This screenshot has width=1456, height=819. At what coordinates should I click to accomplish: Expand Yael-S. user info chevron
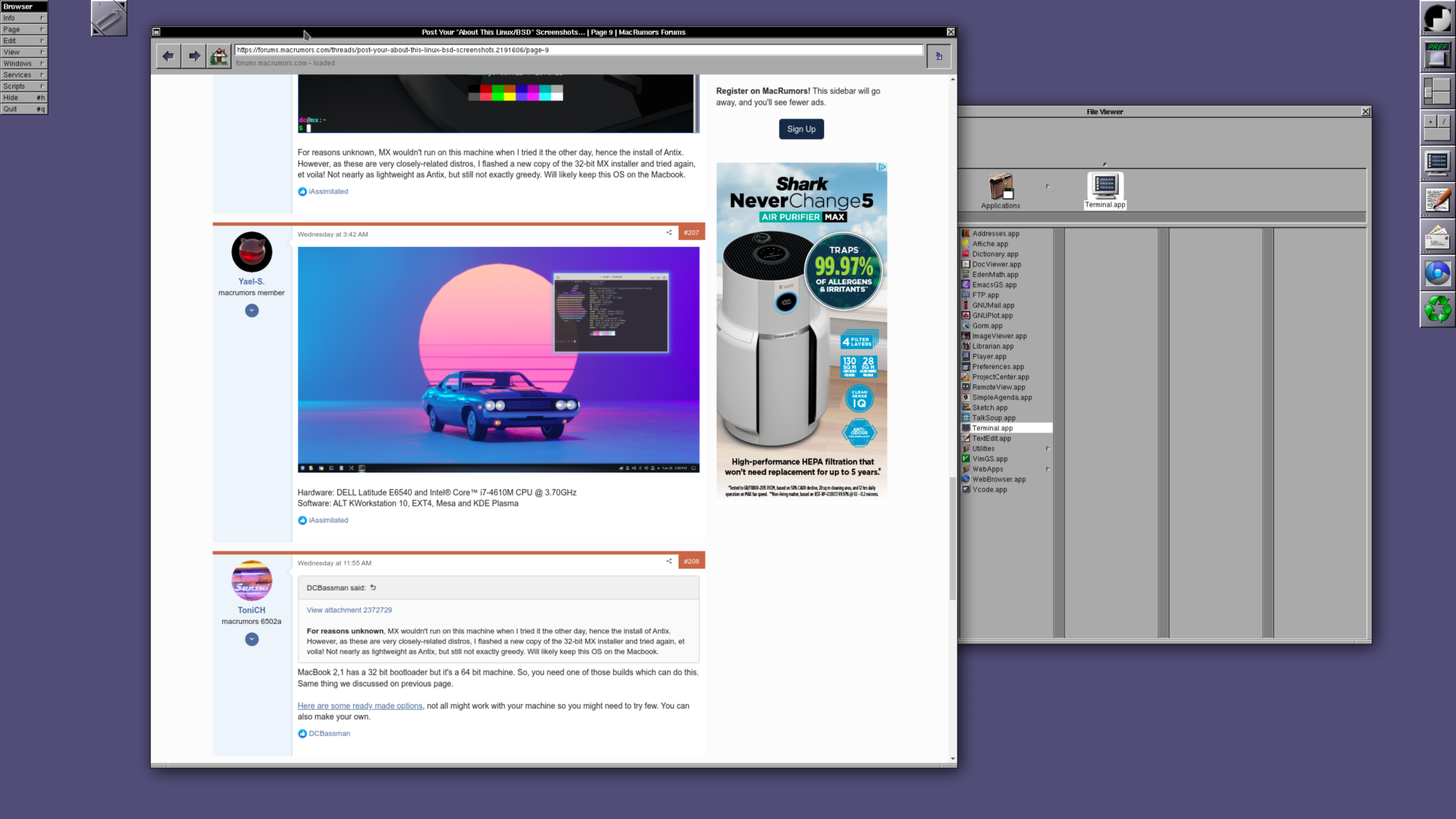[252, 311]
